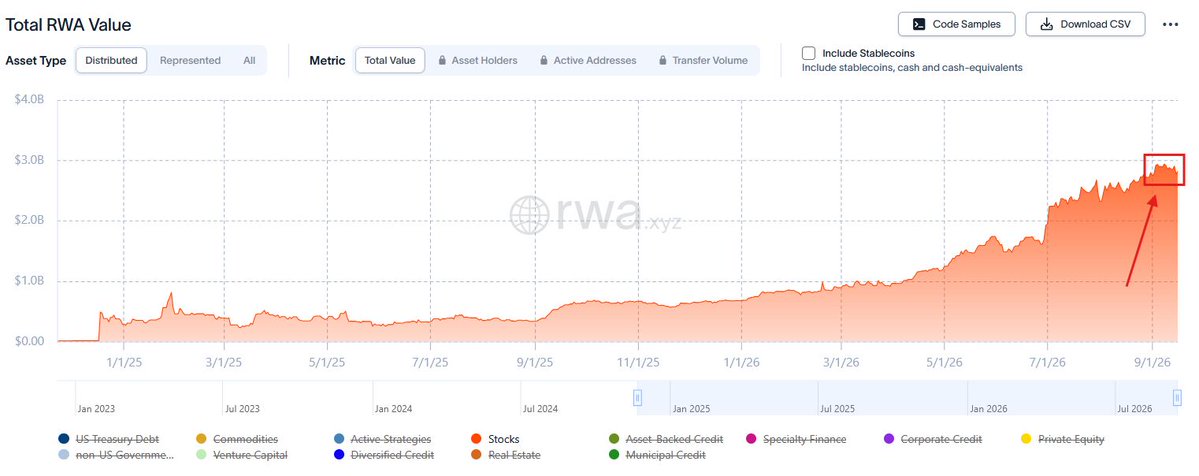Screen dimensions: 1199x476
Task: Toggle Municipal Credit legend series
Action: [x=657, y=455]
